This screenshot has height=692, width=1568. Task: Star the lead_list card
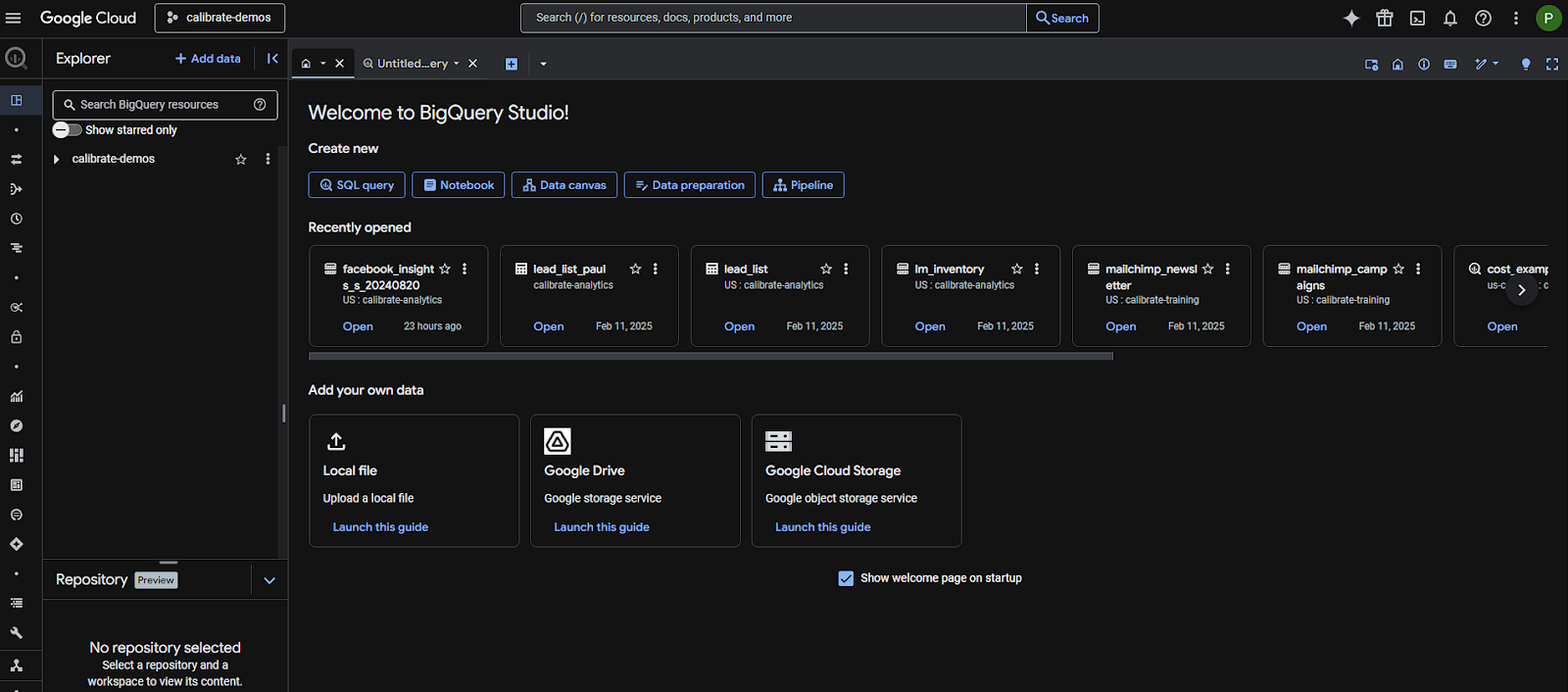pos(826,269)
